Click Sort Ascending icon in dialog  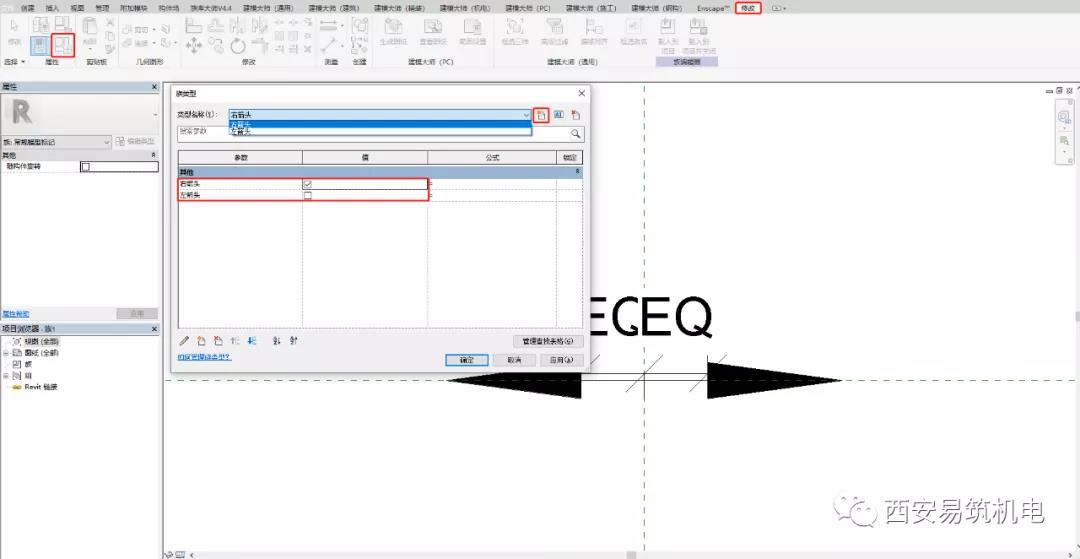point(277,340)
